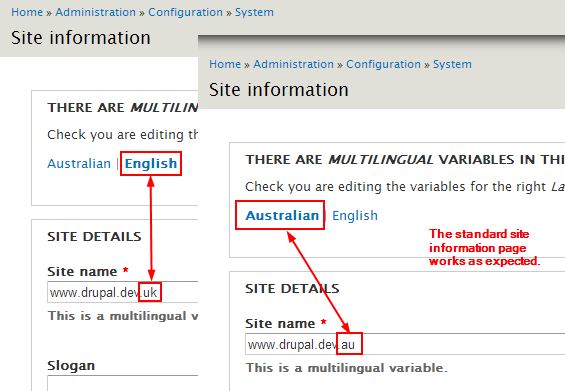Focus the site name field containing www.drupal.dev.uk
Viewport: 565px width, 391px height.
(123, 292)
